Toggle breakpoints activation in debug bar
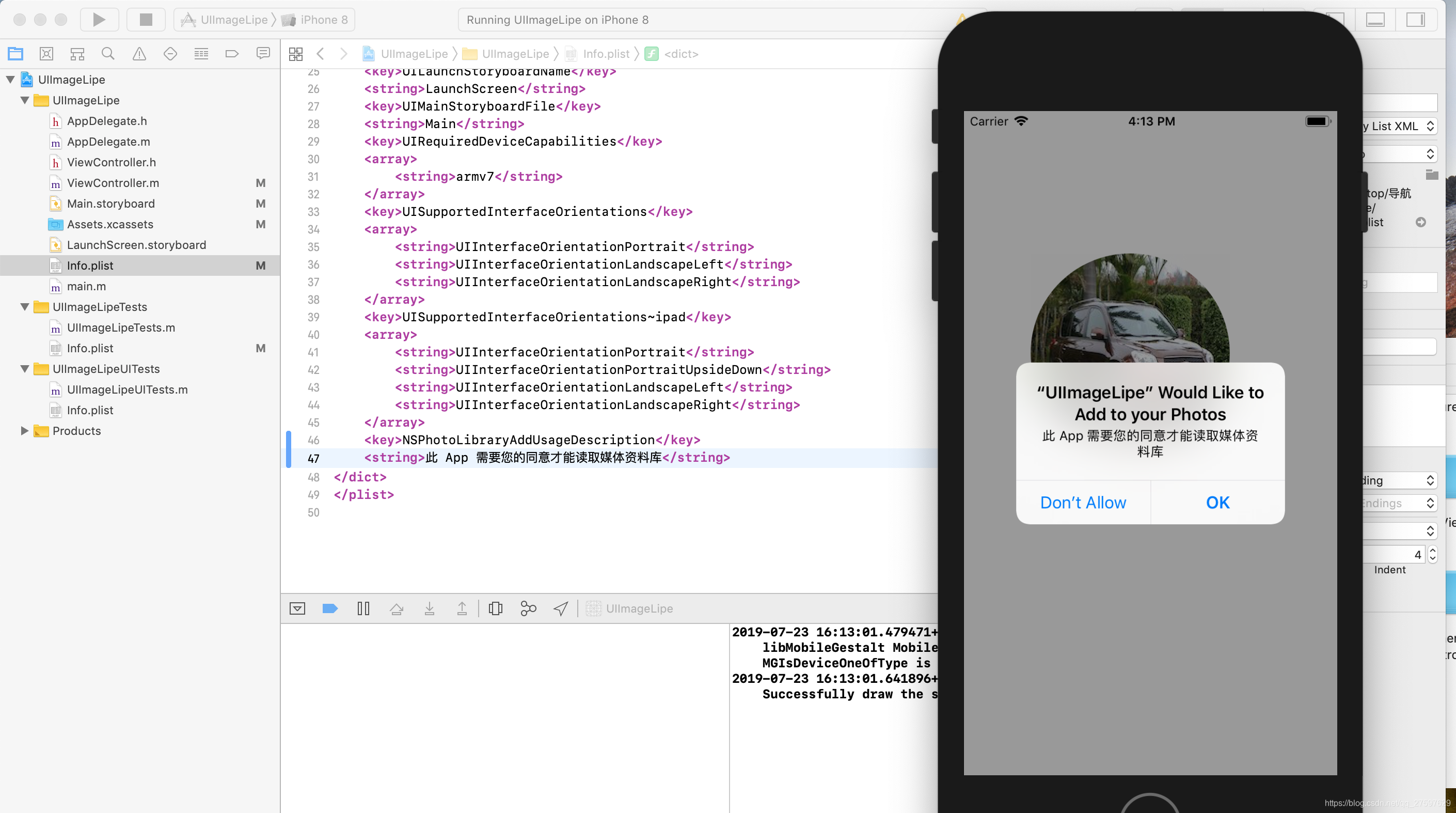This screenshot has height=813, width=1456. [x=330, y=608]
